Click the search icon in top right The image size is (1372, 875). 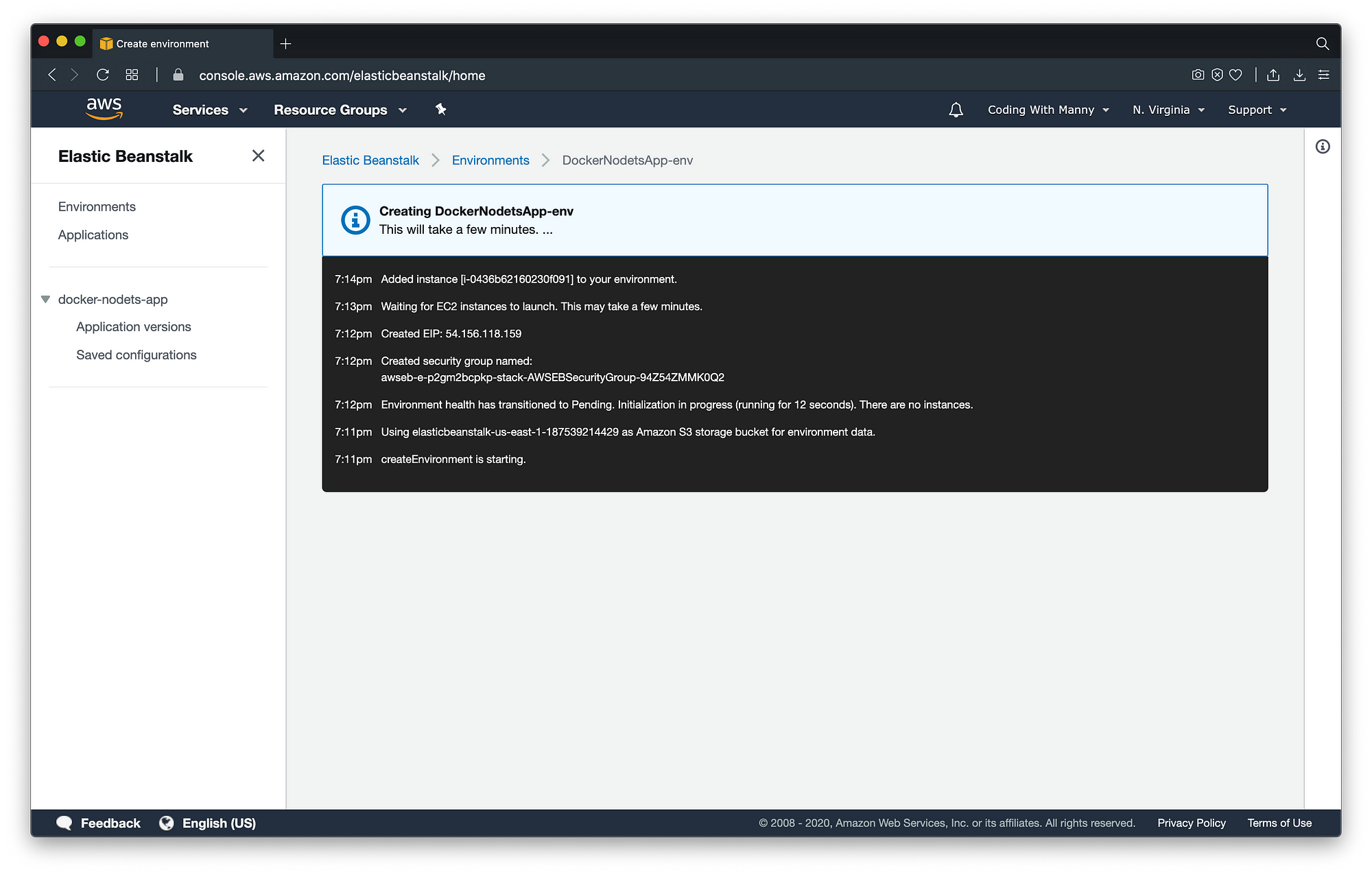tap(1322, 43)
